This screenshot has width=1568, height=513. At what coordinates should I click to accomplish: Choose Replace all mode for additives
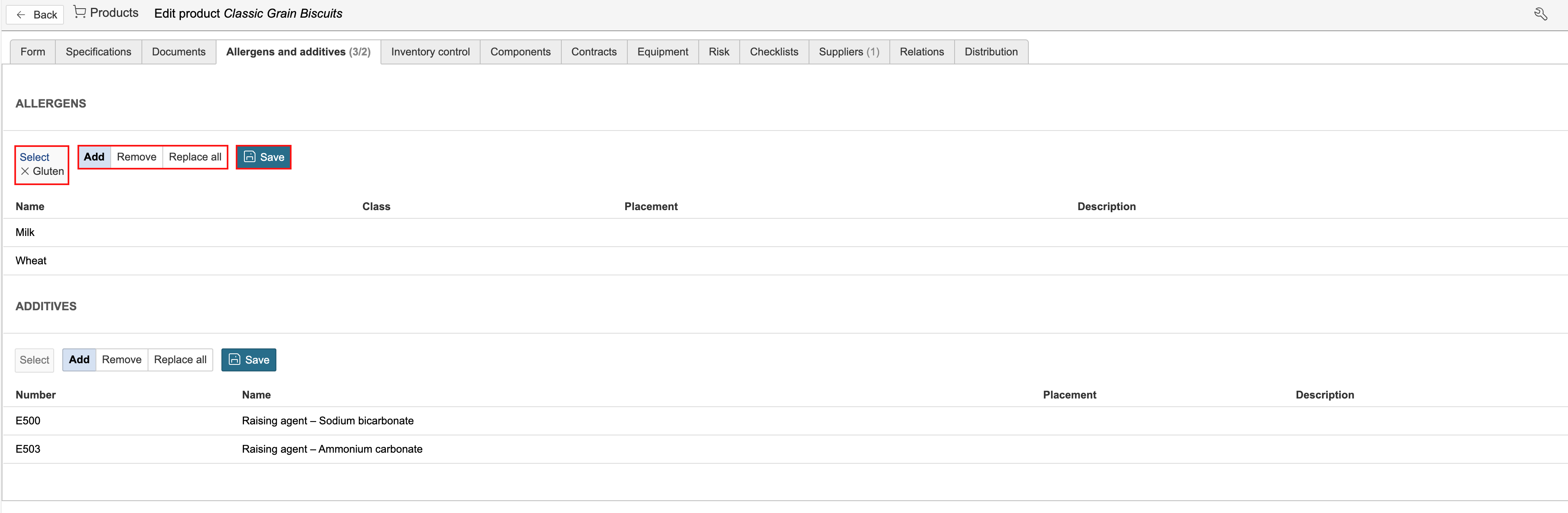[180, 360]
